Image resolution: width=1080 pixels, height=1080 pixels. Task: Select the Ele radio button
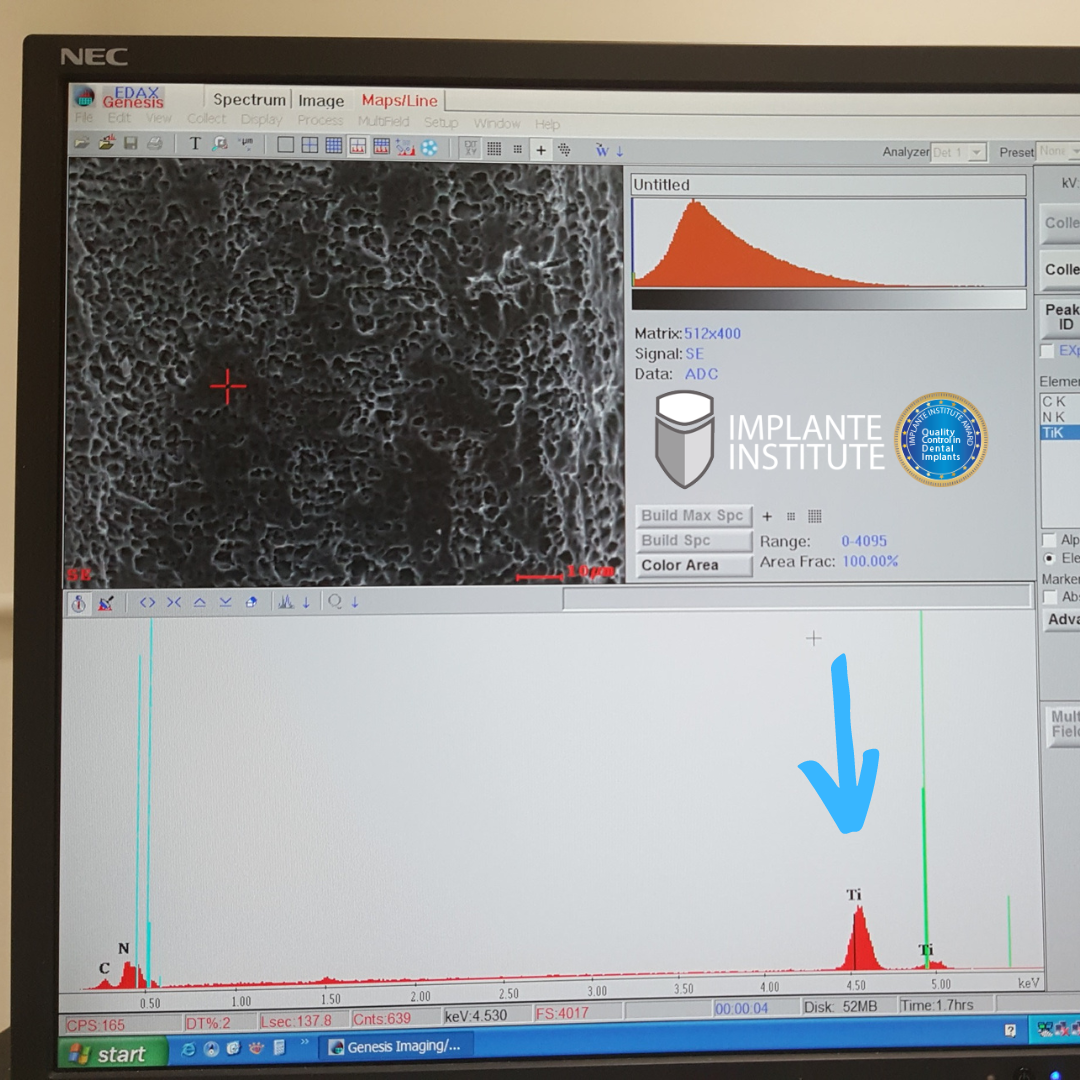click(x=1049, y=558)
